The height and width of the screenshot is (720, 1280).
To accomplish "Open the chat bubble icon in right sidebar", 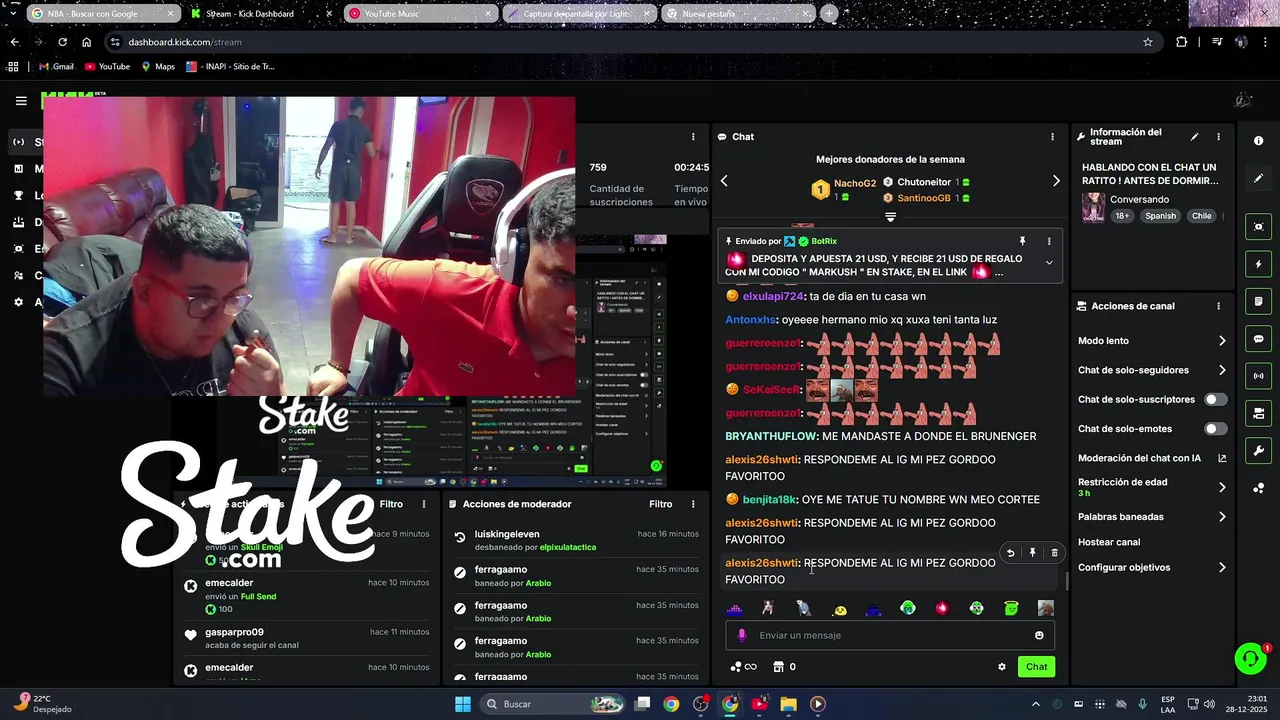I will (1258, 339).
